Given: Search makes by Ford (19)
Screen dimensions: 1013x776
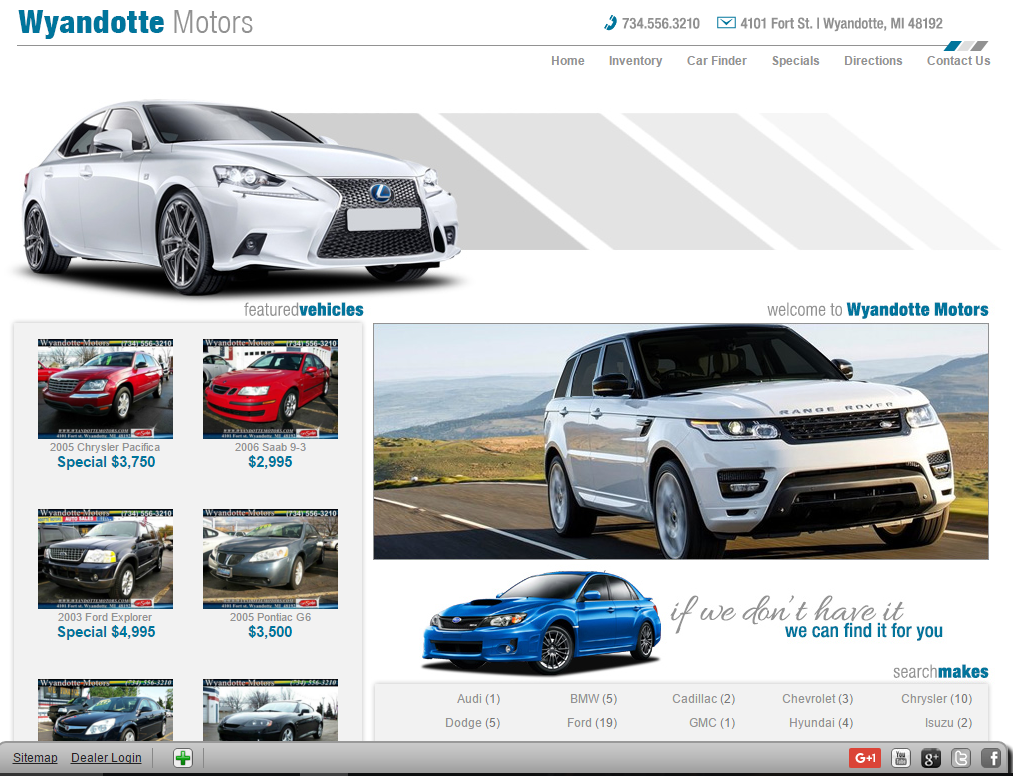Looking at the screenshot, I should coord(592,723).
